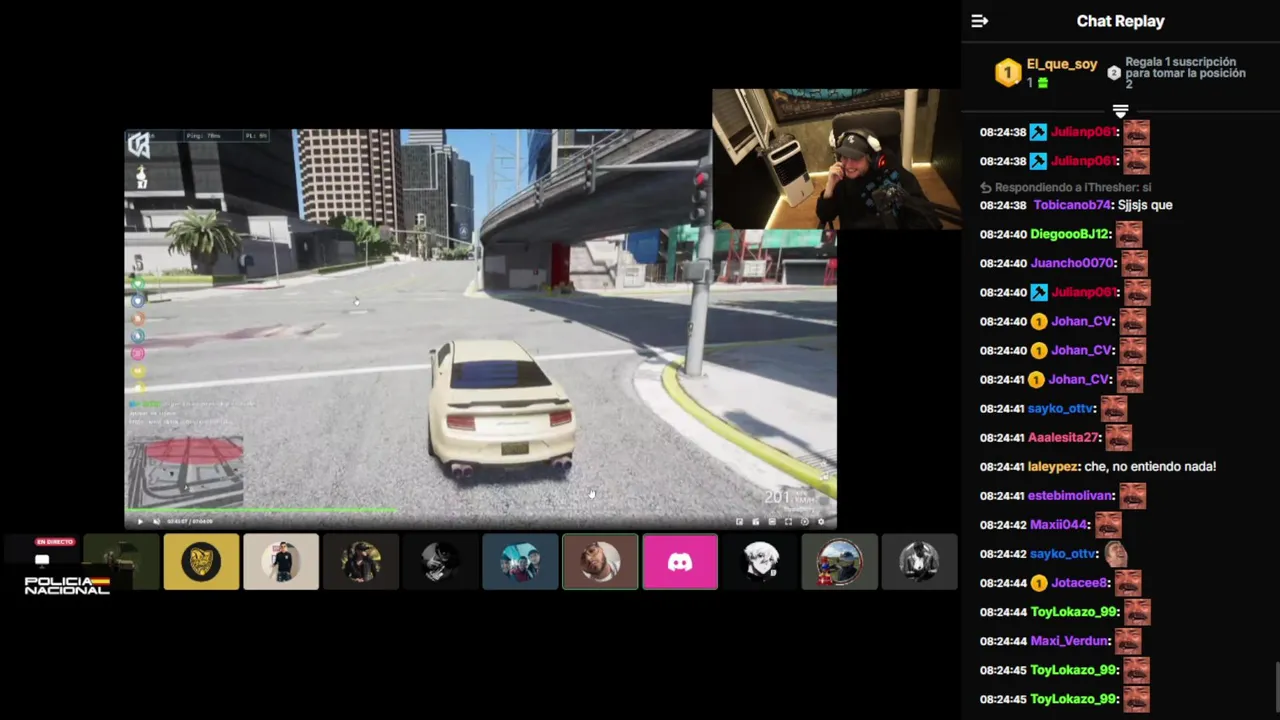Click the grey position 2 badge
Screen dimensions: 1280x720
pos(1114,73)
